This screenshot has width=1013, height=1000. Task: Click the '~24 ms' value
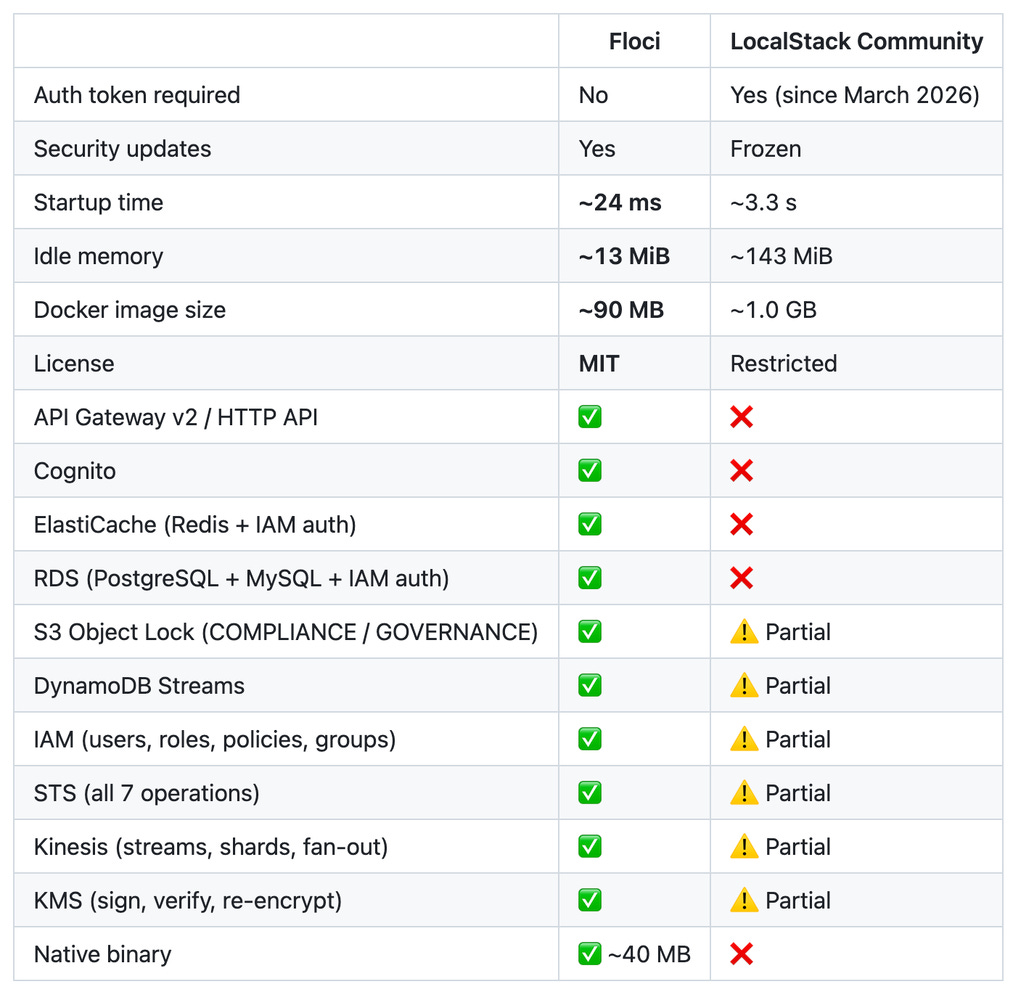coord(620,202)
